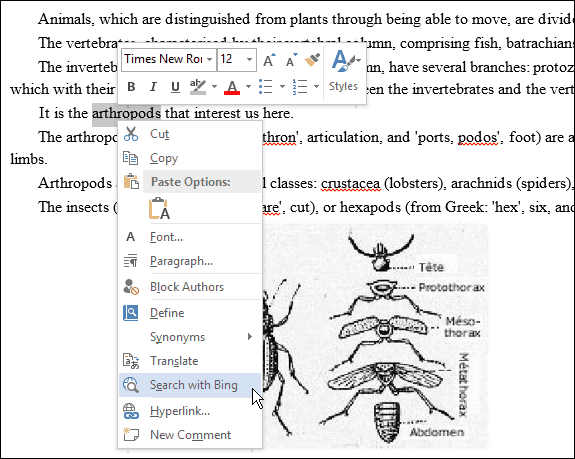Expand the Synonyms submenu arrow
The image size is (575, 459).
(x=250, y=337)
